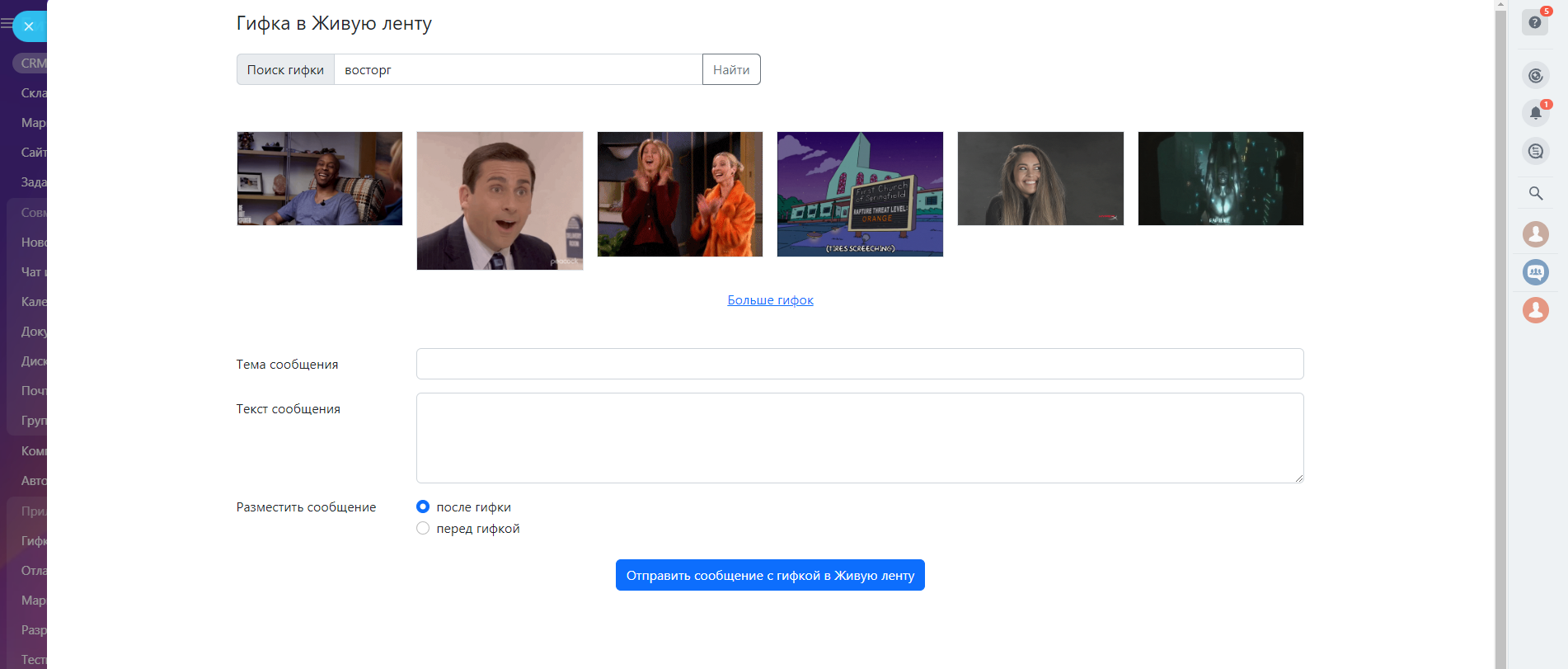
Task: Click the 'Гифка в Живую ленту' heading
Action: (x=334, y=23)
